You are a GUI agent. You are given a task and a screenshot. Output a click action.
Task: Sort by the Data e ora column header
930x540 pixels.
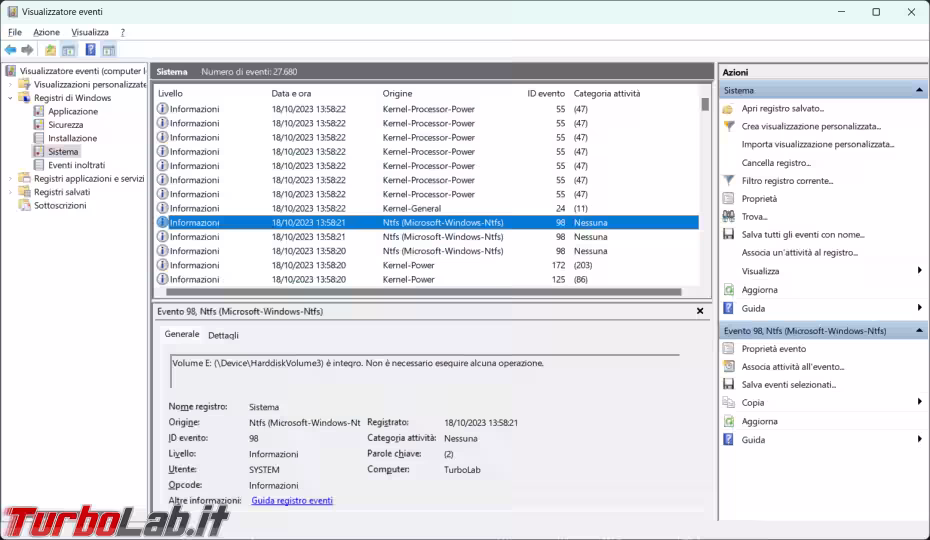(x=291, y=93)
